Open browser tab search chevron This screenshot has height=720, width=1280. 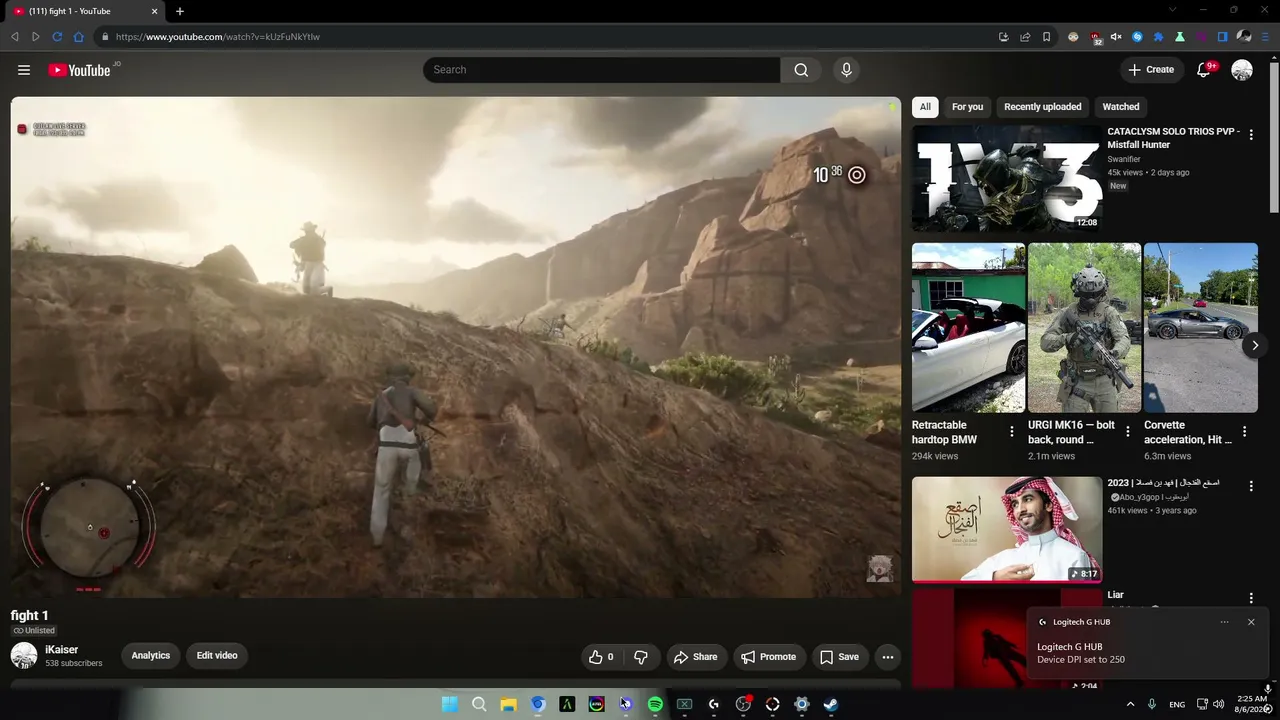point(1173,10)
